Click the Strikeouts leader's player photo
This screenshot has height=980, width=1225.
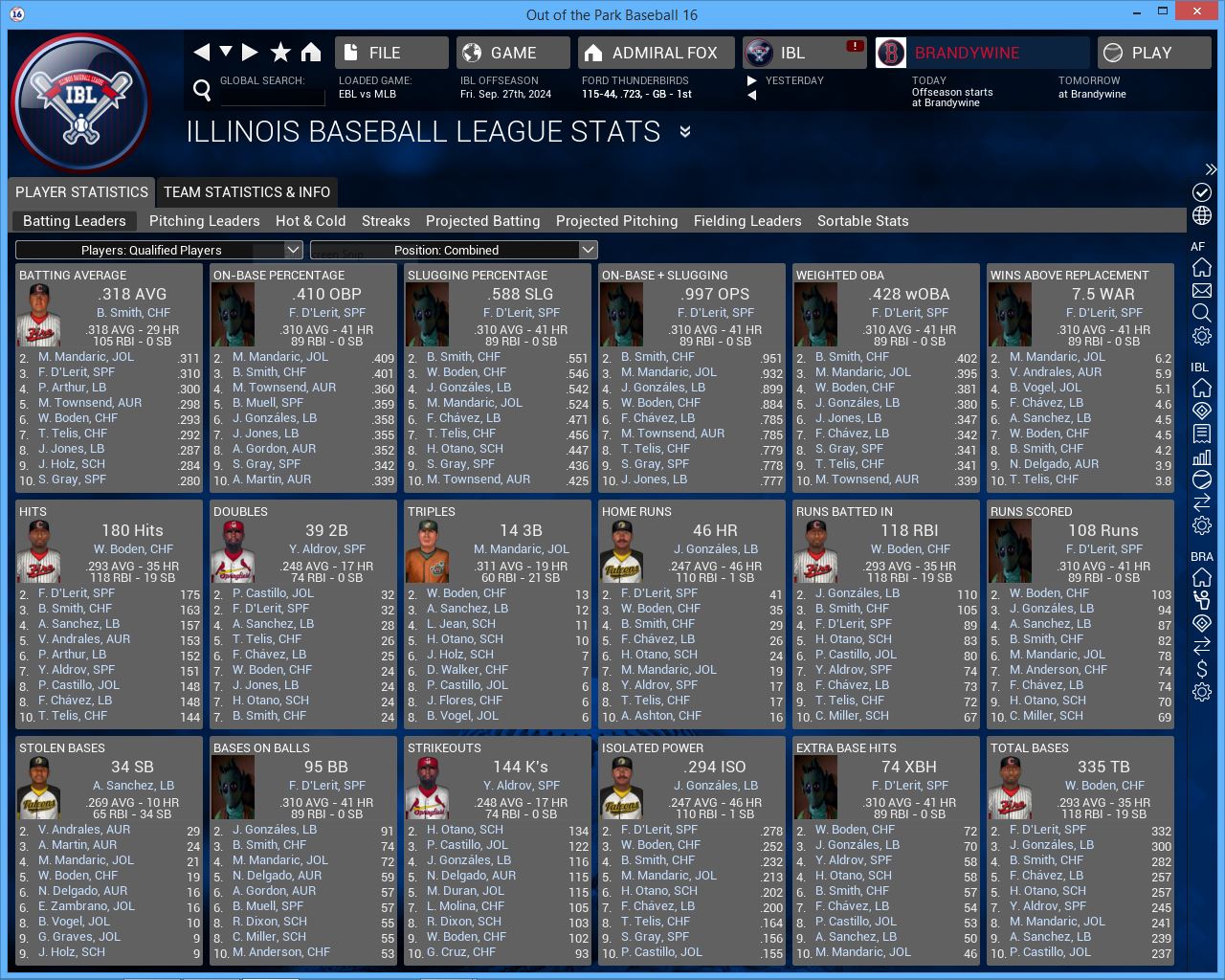coord(427,789)
